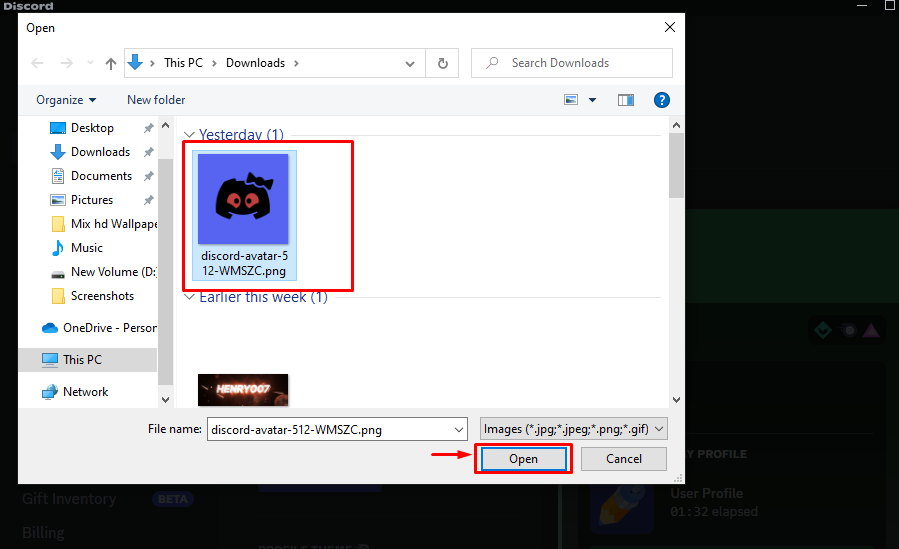Viewport: 899px width, 549px height.
Task: Open the Organize menu
Action: 66,100
